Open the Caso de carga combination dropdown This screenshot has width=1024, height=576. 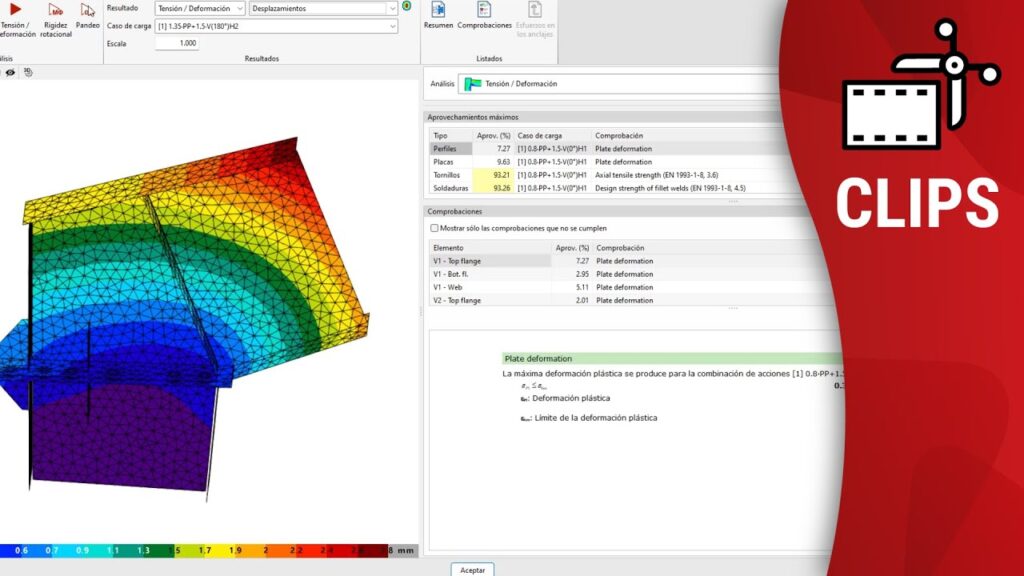coord(277,26)
